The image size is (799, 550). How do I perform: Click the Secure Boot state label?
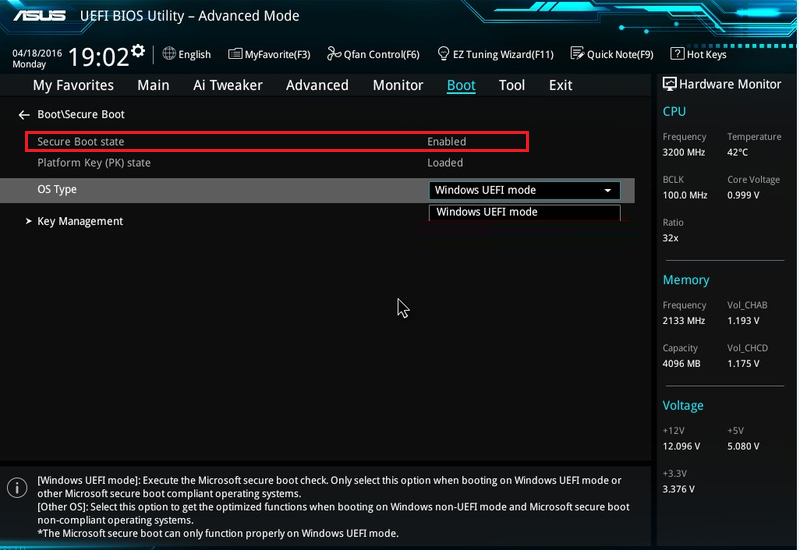(x=81, y=142)
